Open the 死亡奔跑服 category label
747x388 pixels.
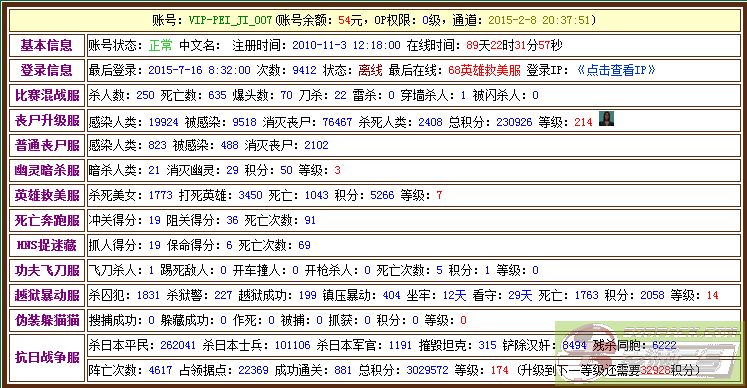pyautogui.click(x=47, y=220)
